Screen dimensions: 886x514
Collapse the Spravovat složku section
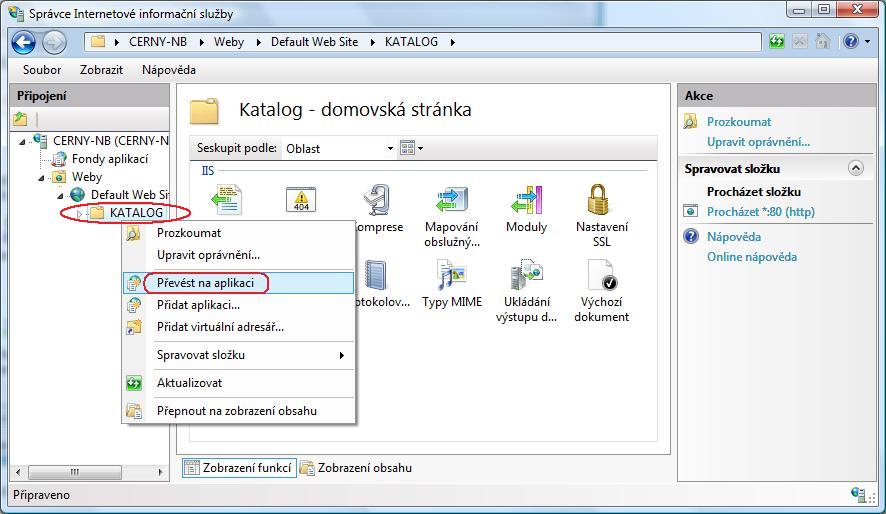point(855,168)
